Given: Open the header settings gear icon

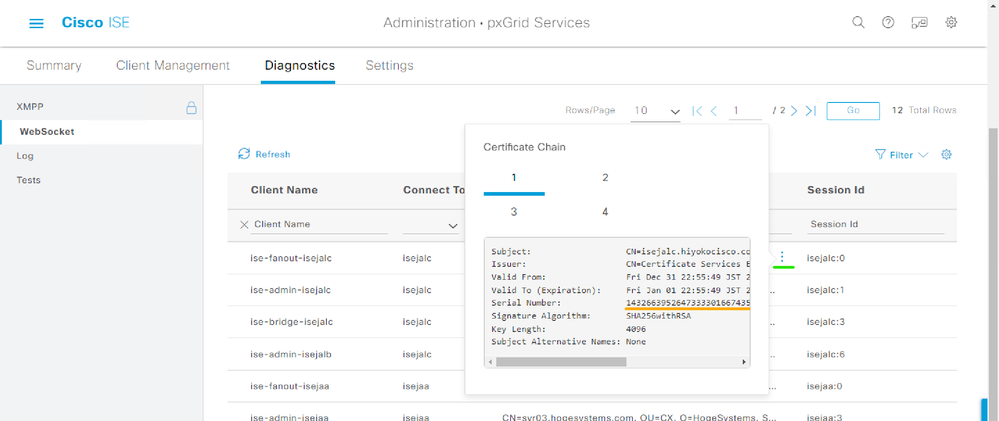Looking at the screenshot, I should [x=951, y=22].
